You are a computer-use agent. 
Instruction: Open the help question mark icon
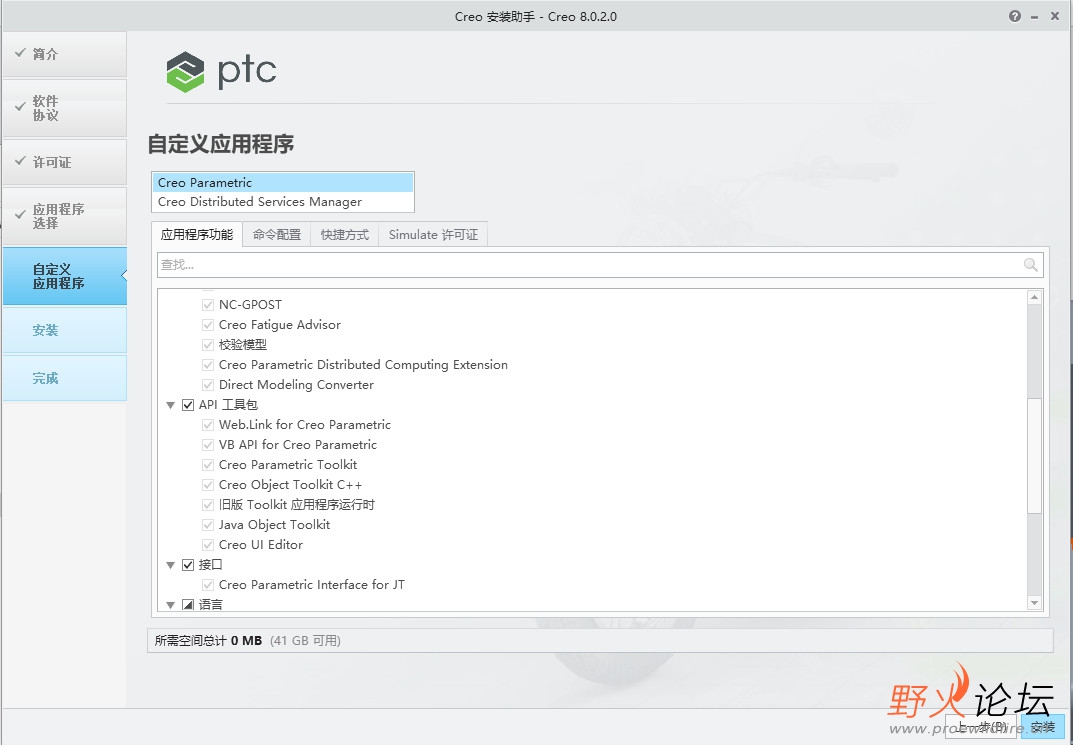1015,16
